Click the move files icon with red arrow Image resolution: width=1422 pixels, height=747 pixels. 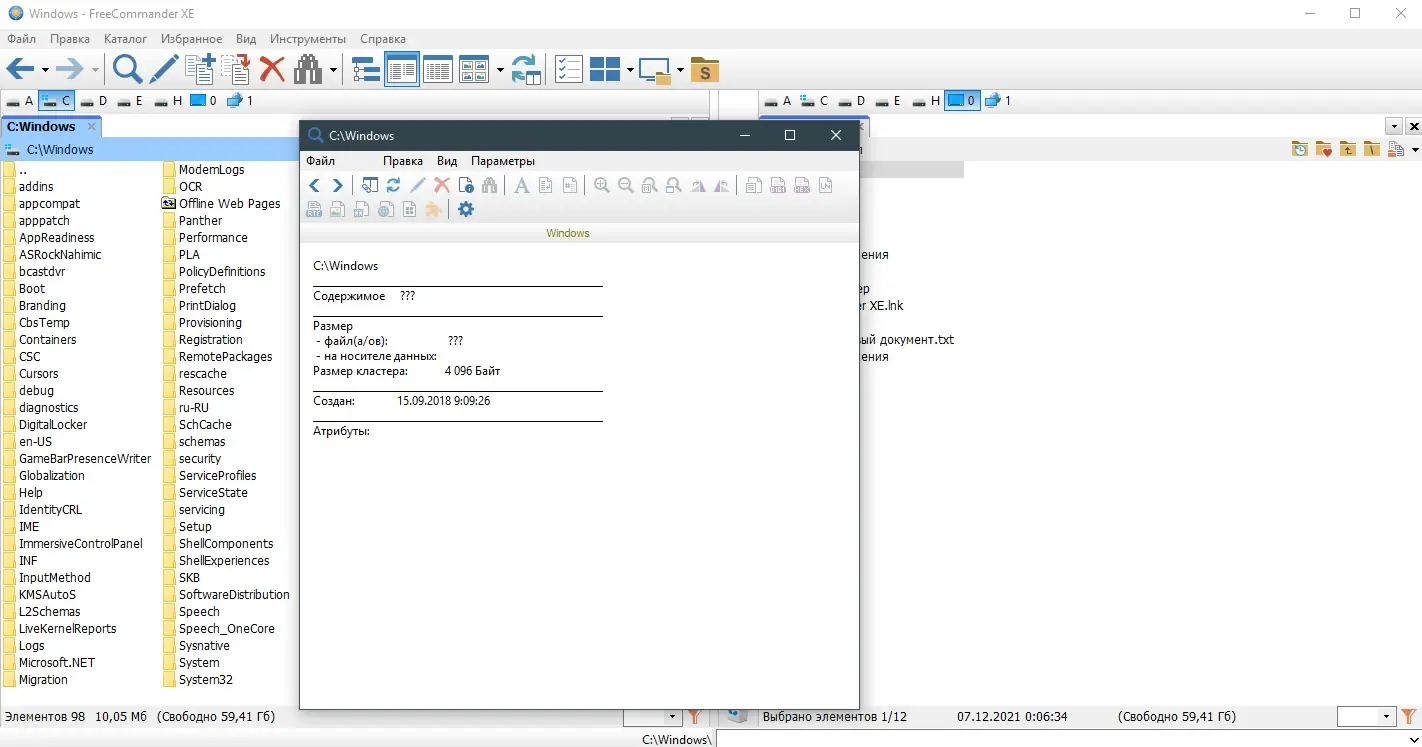pos(236,69)
